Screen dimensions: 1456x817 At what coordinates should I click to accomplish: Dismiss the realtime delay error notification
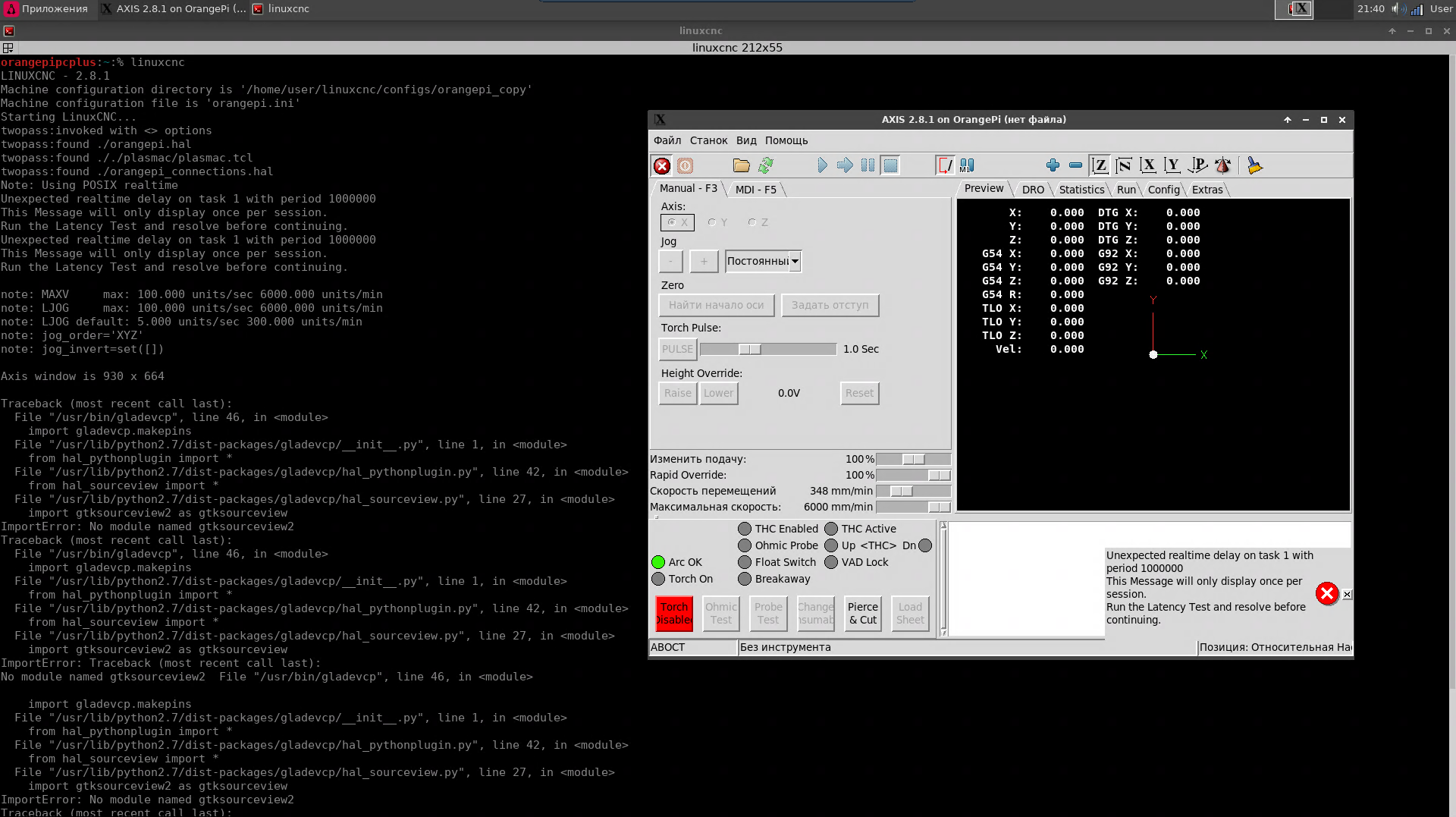[1347, 594]
